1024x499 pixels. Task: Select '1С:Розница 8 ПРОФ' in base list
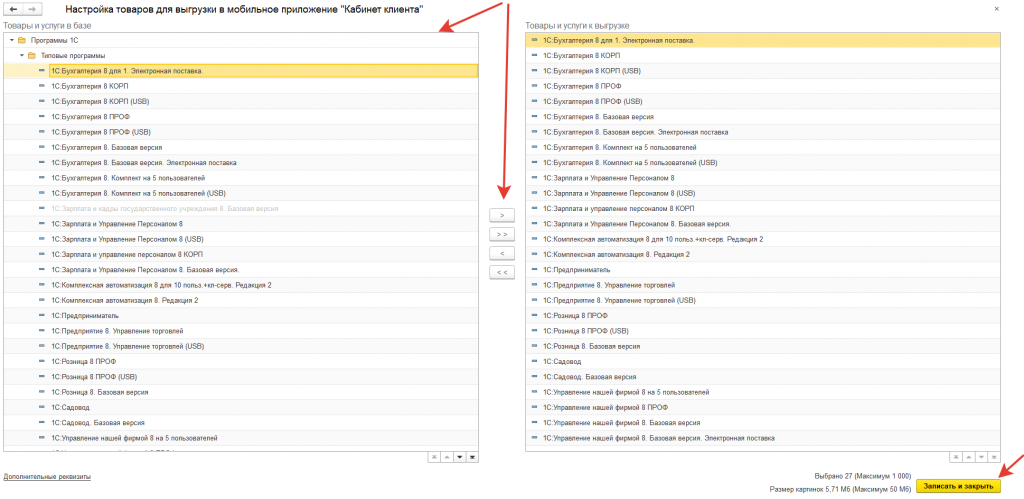point(241,362)
